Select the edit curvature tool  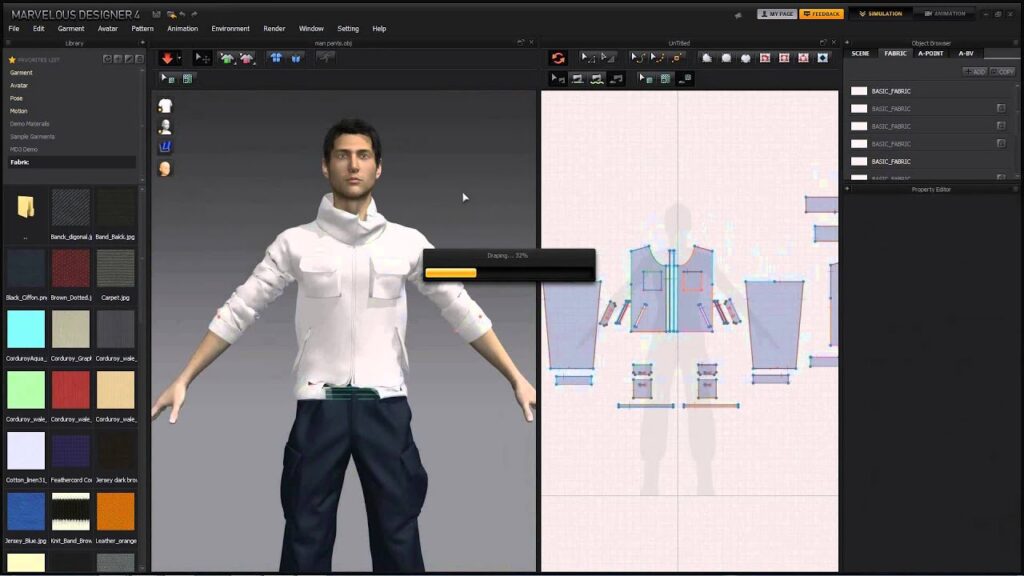coord(636,58)
